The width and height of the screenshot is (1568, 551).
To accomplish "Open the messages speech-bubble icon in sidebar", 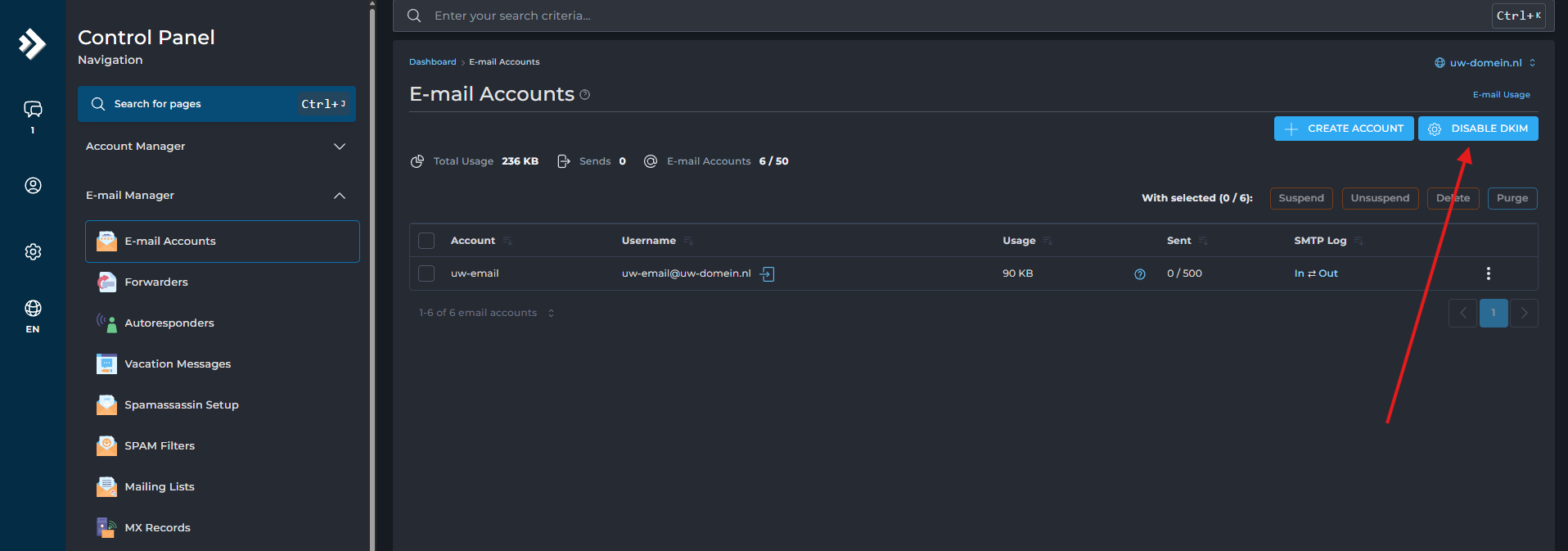I will click(33, 109).
